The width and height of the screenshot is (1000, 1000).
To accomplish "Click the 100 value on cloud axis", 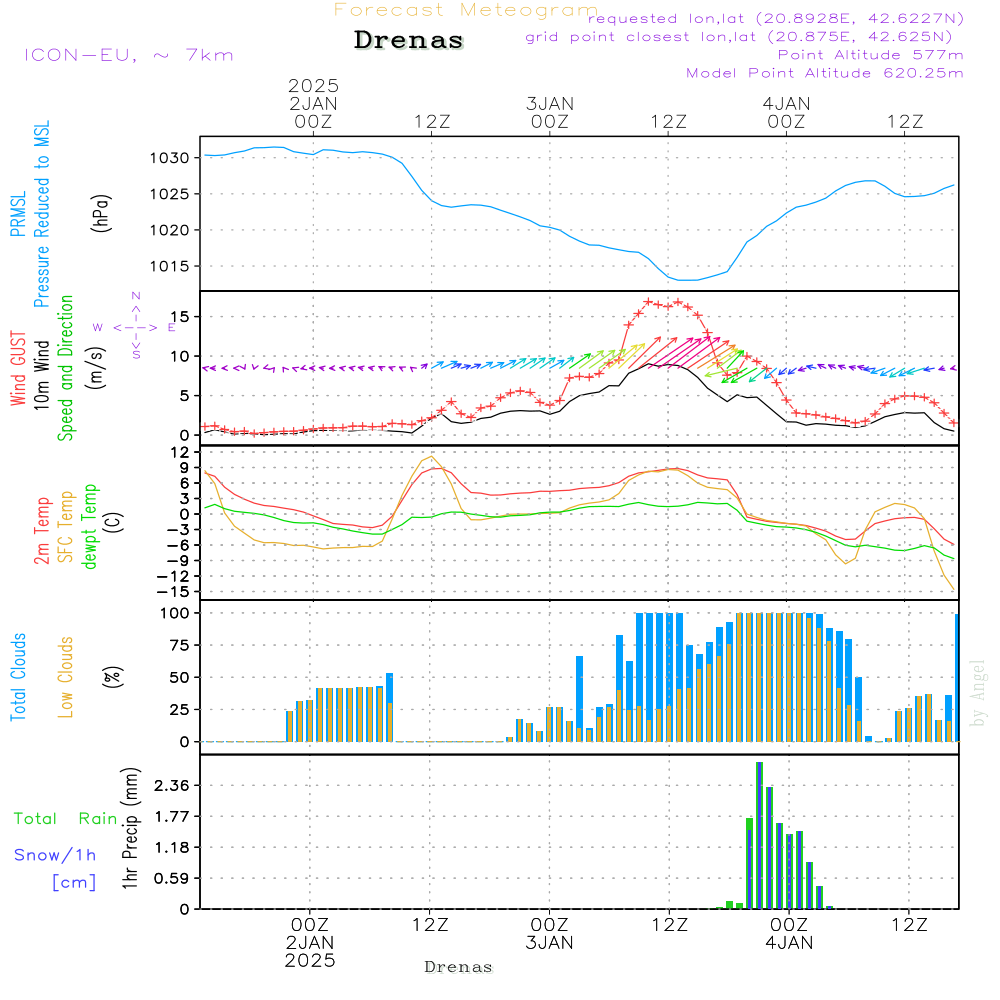I will click(x=175, y=613).
